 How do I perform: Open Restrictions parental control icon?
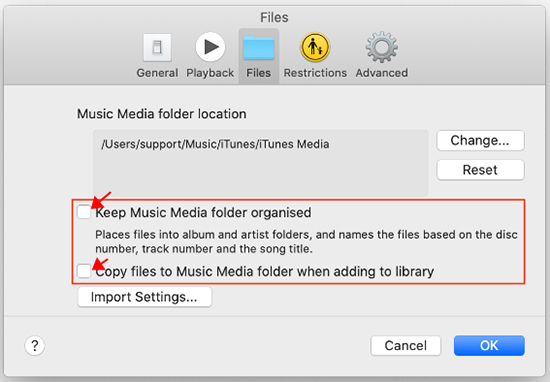315,47
